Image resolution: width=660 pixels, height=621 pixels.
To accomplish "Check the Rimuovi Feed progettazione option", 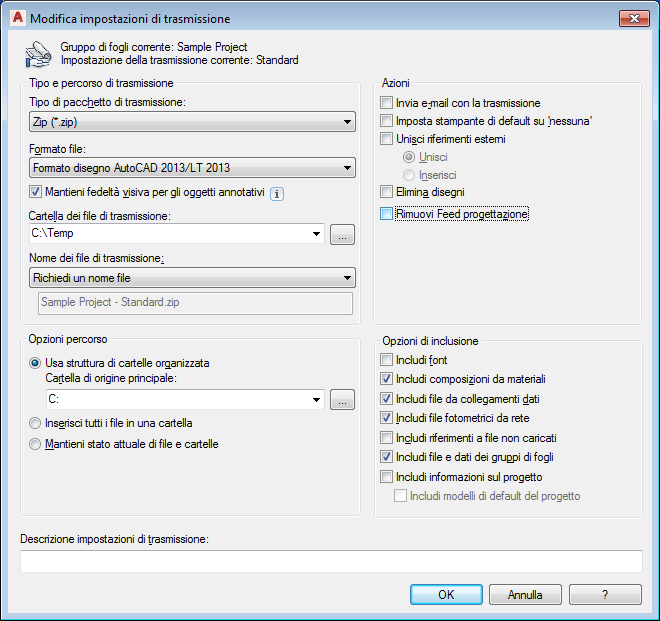I will tap(387, 213).
